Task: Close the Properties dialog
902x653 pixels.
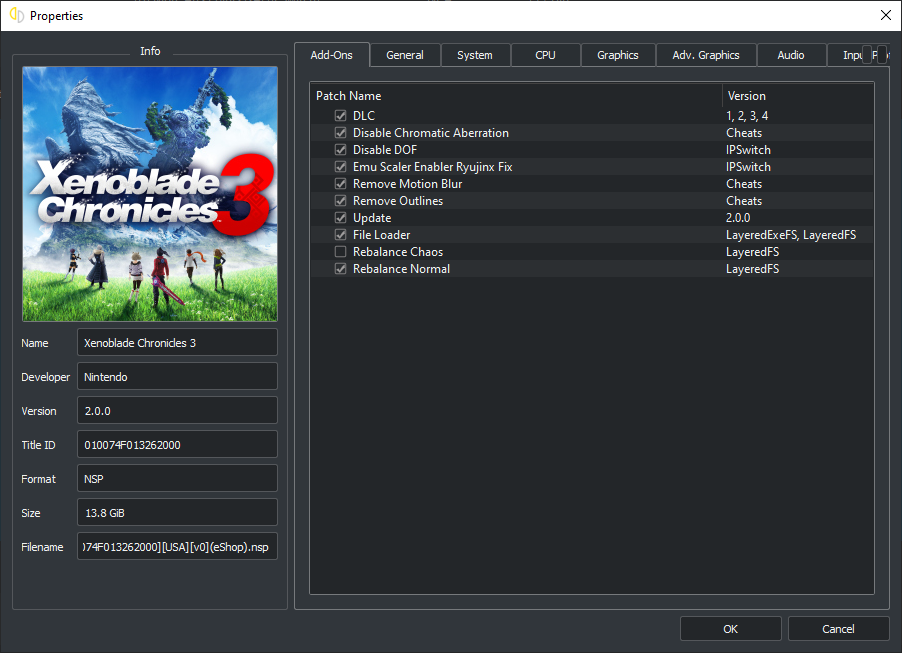Action: [x=886, y=16]
